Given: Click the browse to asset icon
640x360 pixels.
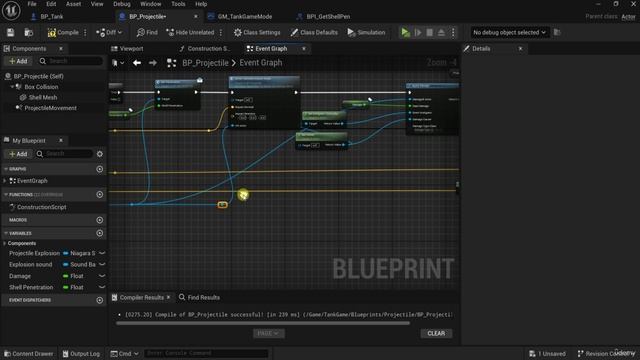Looking at the screenshot, I should pyautogui.click(x=29, y=33).
